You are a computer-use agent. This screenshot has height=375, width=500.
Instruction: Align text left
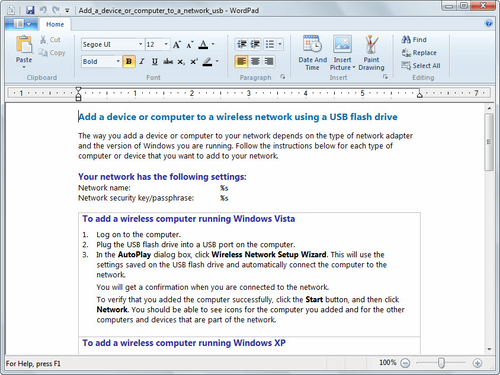pyautogui.click(x=242, y=62)
